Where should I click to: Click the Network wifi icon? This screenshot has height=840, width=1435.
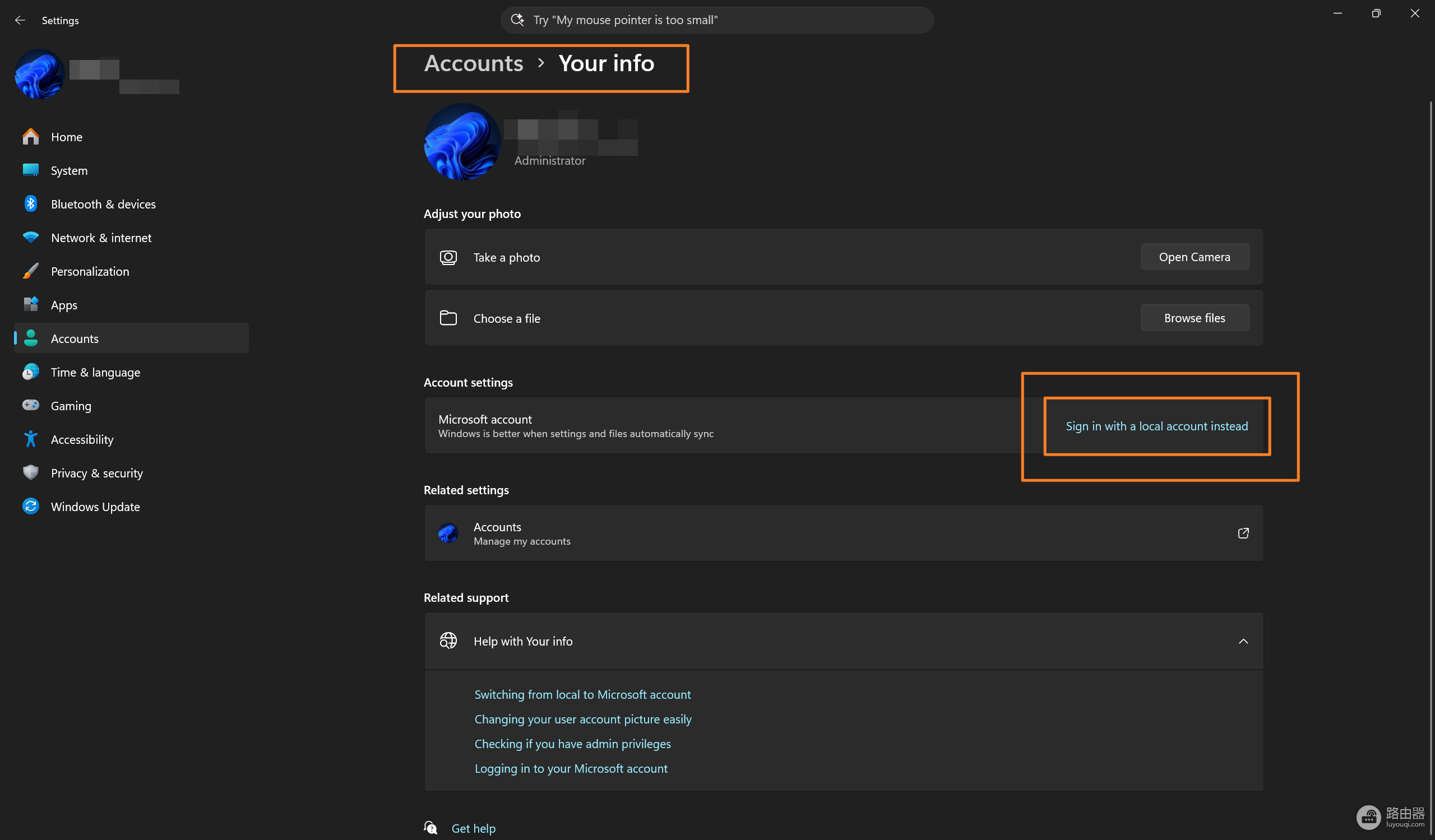31,237
